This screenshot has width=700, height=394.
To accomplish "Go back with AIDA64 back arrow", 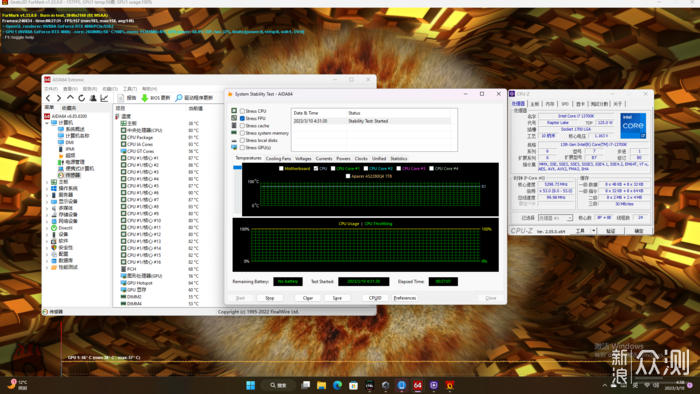I will pos(48,98).
